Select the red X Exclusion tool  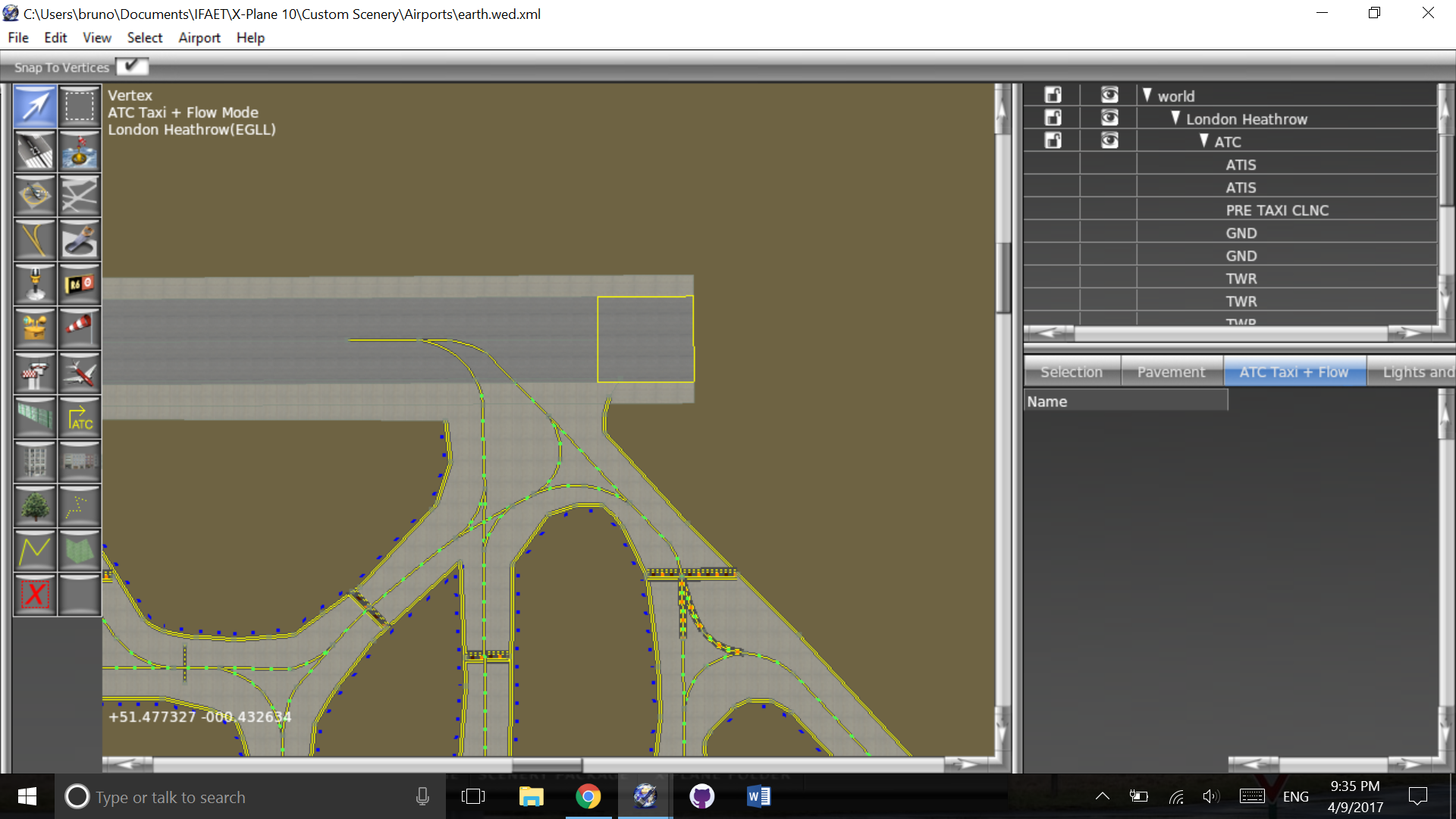coord(35,595)
